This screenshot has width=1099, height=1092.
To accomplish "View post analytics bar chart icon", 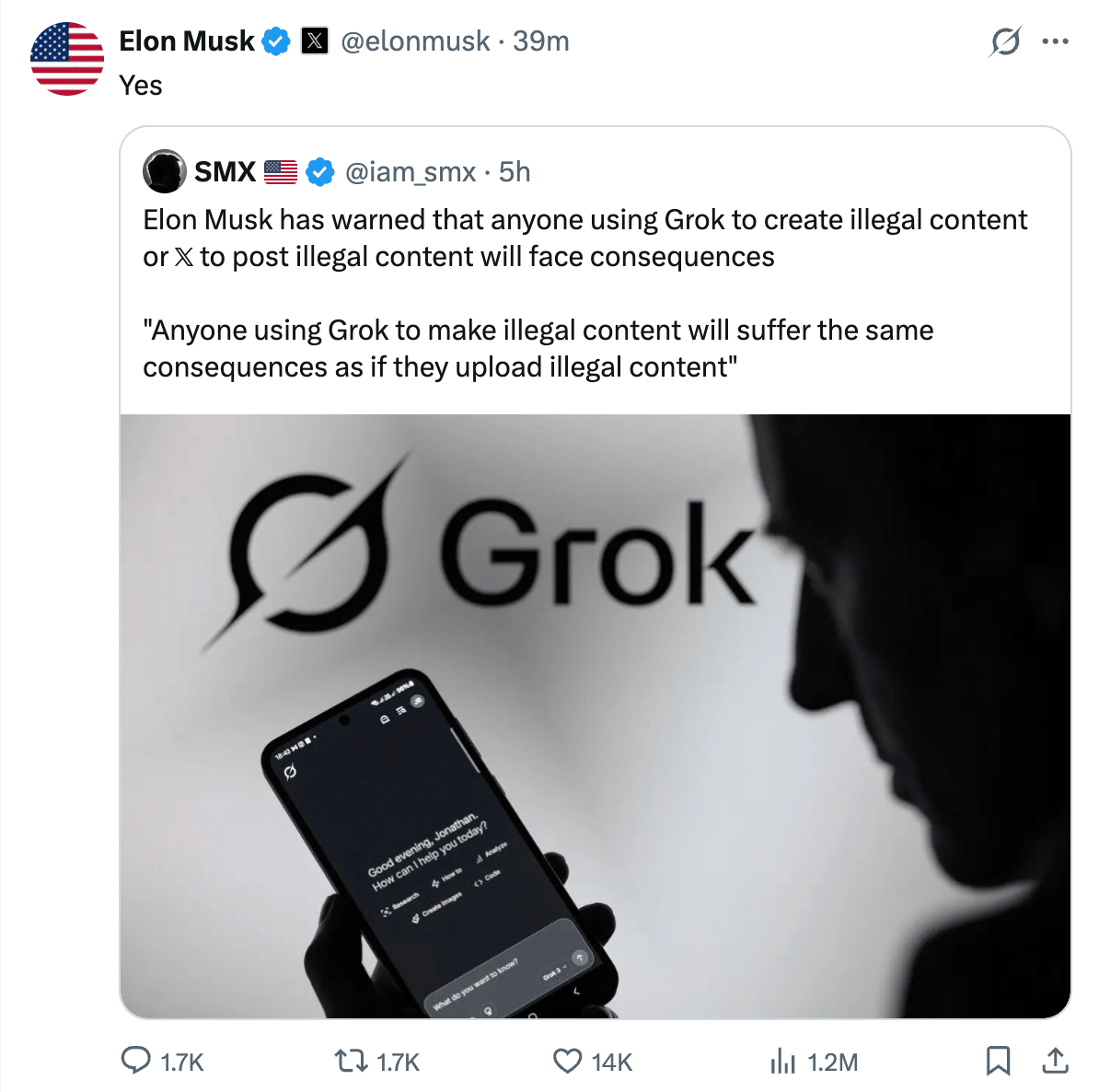I will [782, 1062].
